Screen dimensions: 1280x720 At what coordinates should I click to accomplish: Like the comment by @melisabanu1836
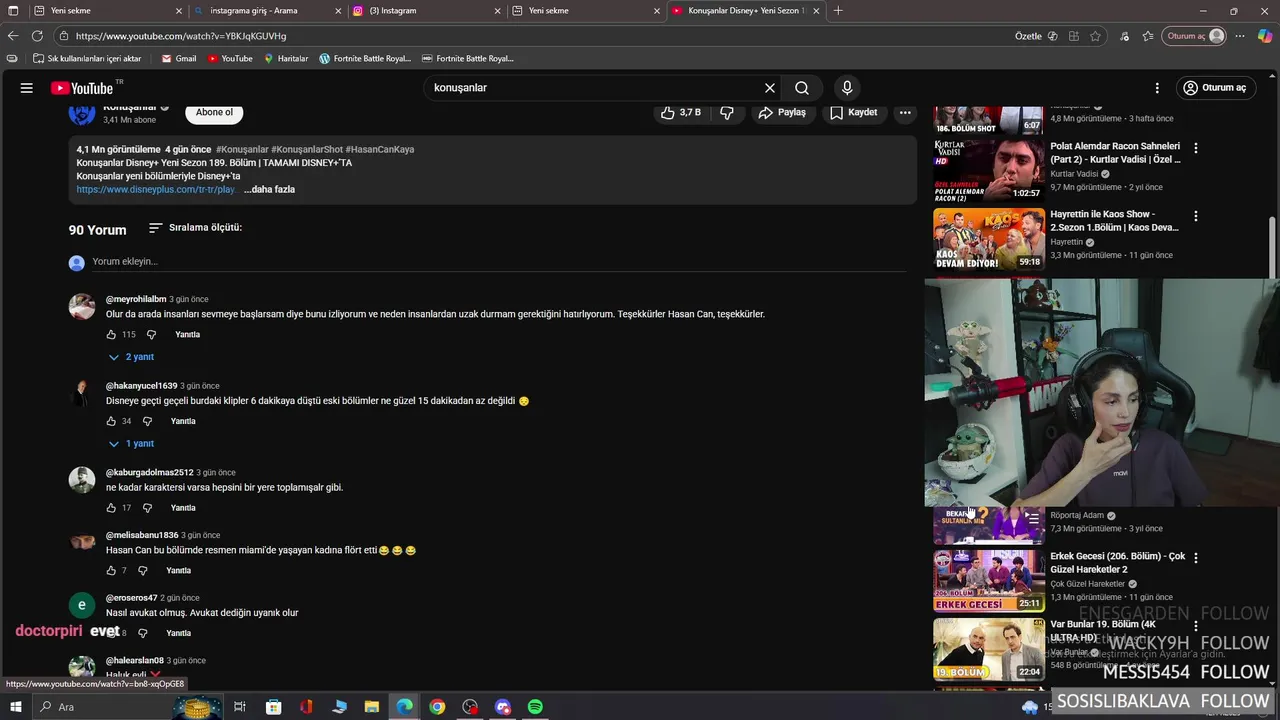point(111,571)
